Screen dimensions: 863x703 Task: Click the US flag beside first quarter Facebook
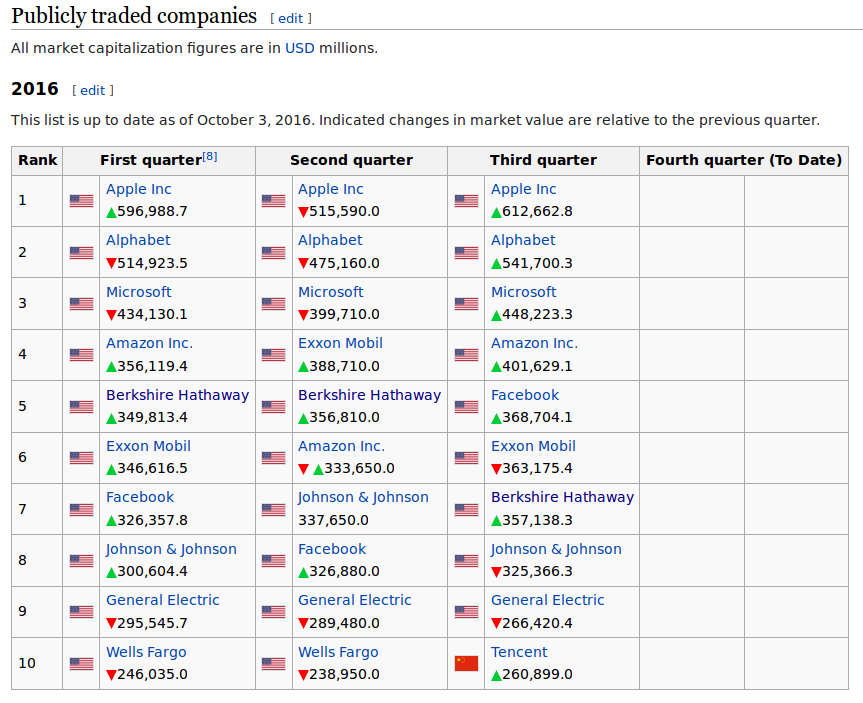click(81, 510)
